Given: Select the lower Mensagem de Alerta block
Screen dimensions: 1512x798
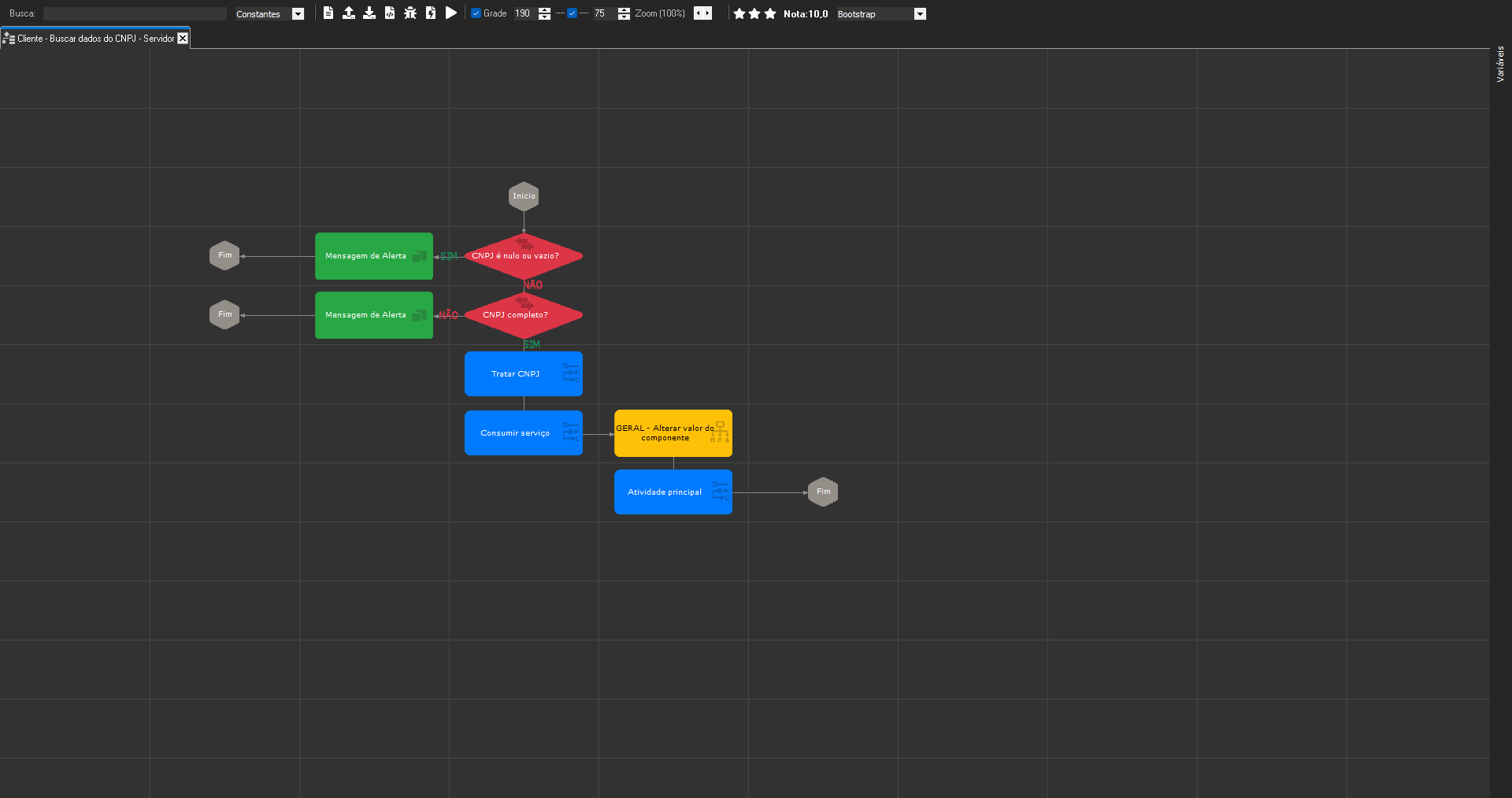Looking at the screenshot, I should point(374,315).
